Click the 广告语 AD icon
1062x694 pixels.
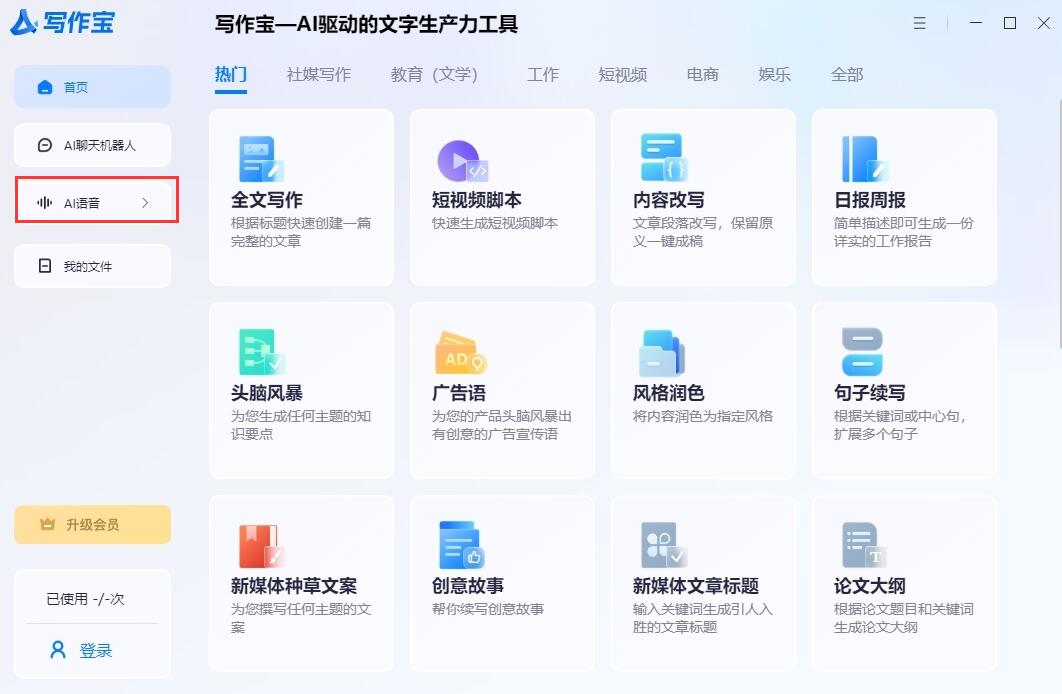pyautogui.click(x=461, y=353)
